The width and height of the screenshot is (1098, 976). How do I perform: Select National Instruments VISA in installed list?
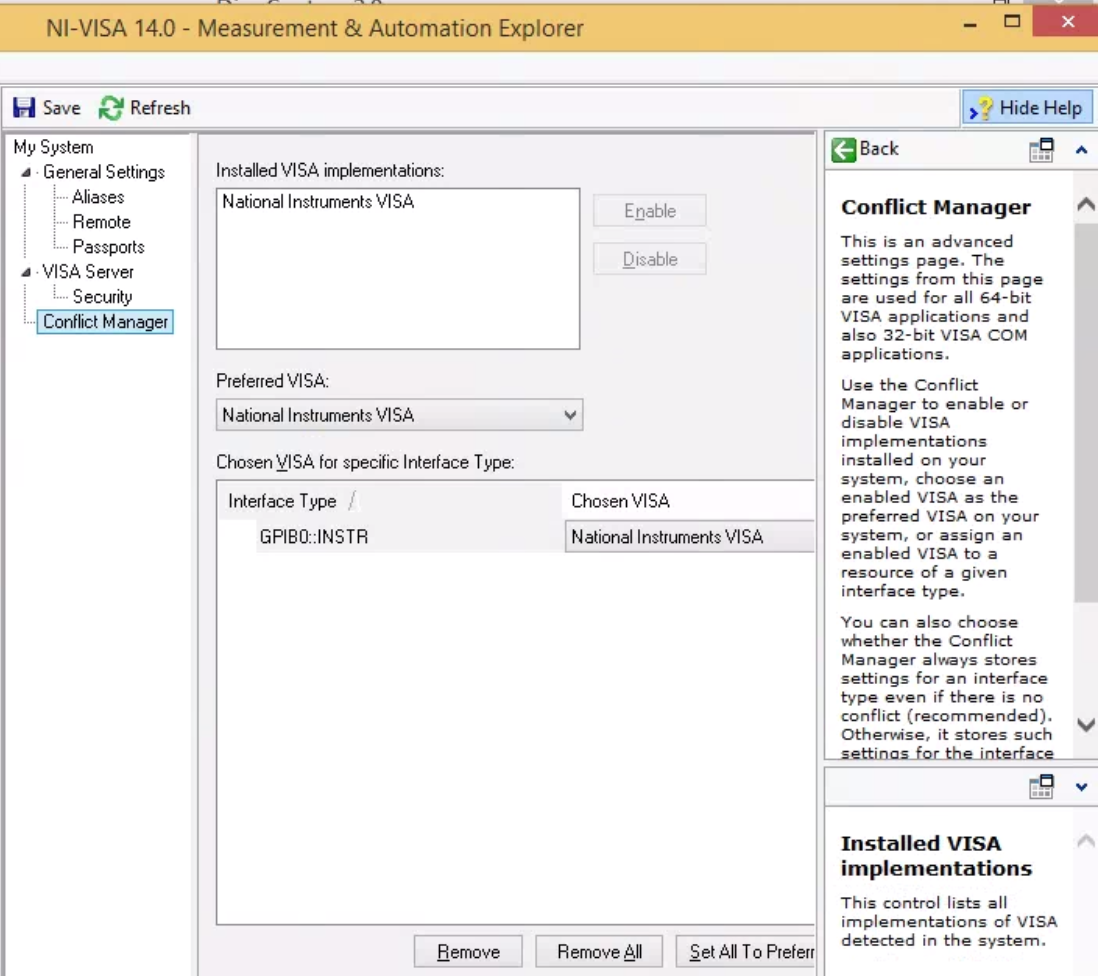[x=319, y=202]
